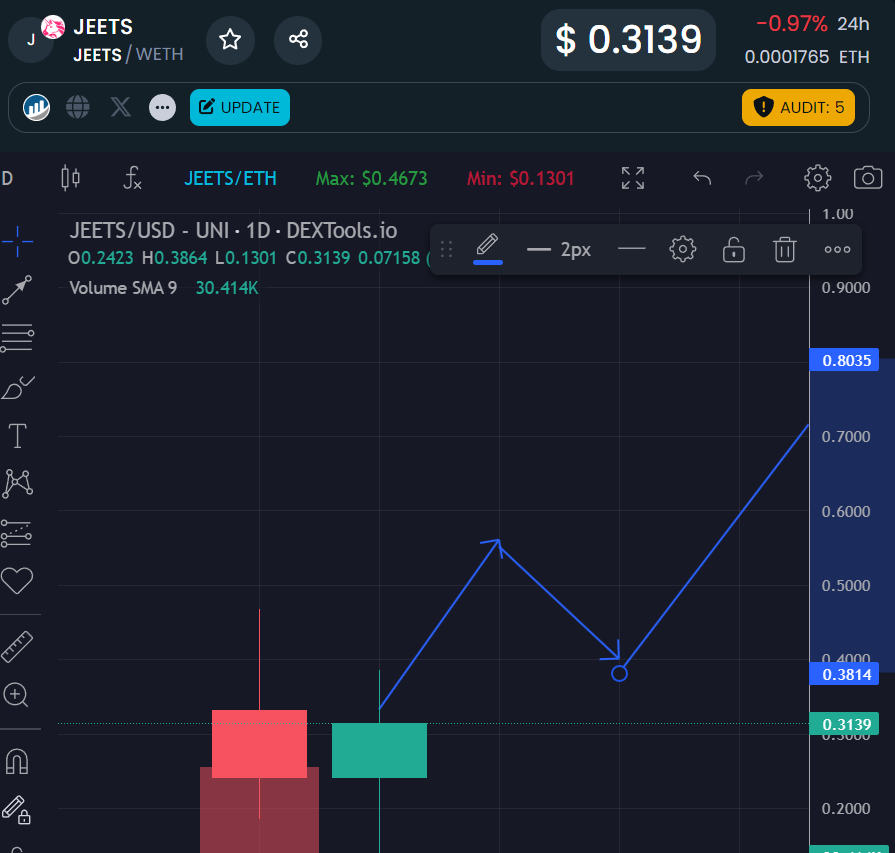Select the Text annotation tool
This screenshot has width=895, height=853.
point(18,436)
